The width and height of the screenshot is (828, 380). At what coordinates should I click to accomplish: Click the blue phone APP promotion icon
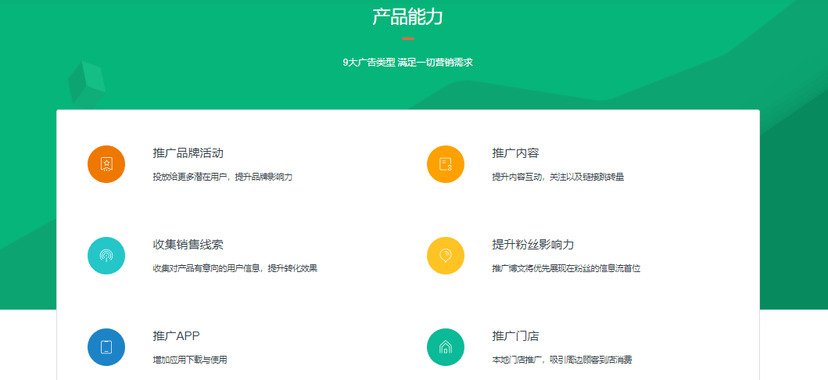(106, 347)
